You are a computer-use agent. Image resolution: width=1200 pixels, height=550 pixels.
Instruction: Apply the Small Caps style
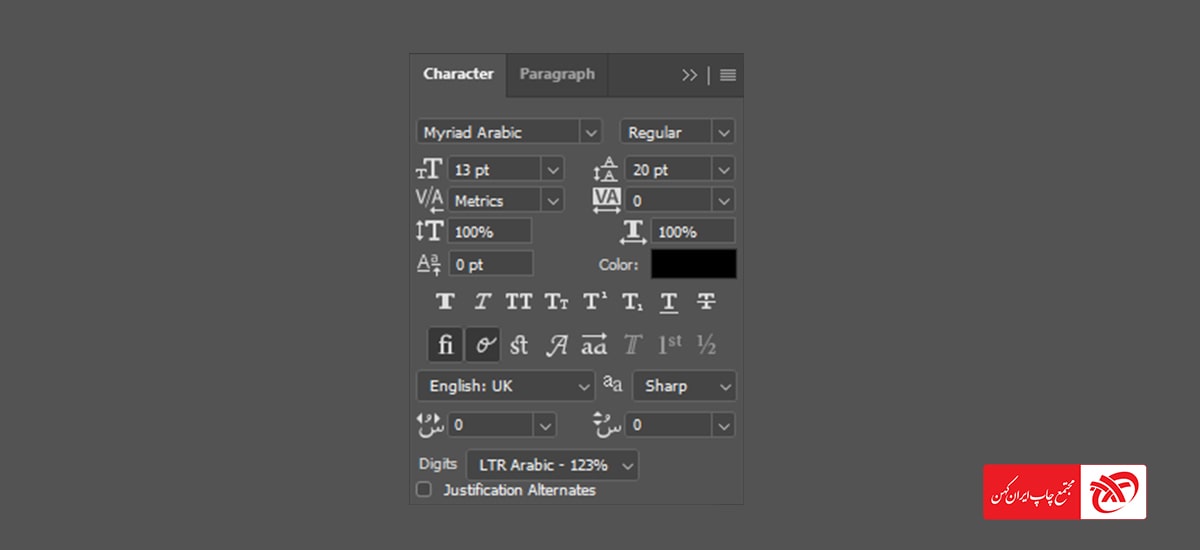coord(556,301)
